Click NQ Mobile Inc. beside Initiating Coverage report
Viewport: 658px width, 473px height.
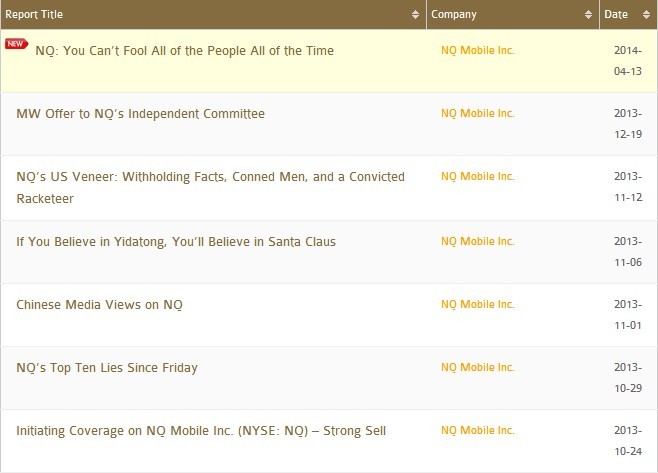pos(477,431)
